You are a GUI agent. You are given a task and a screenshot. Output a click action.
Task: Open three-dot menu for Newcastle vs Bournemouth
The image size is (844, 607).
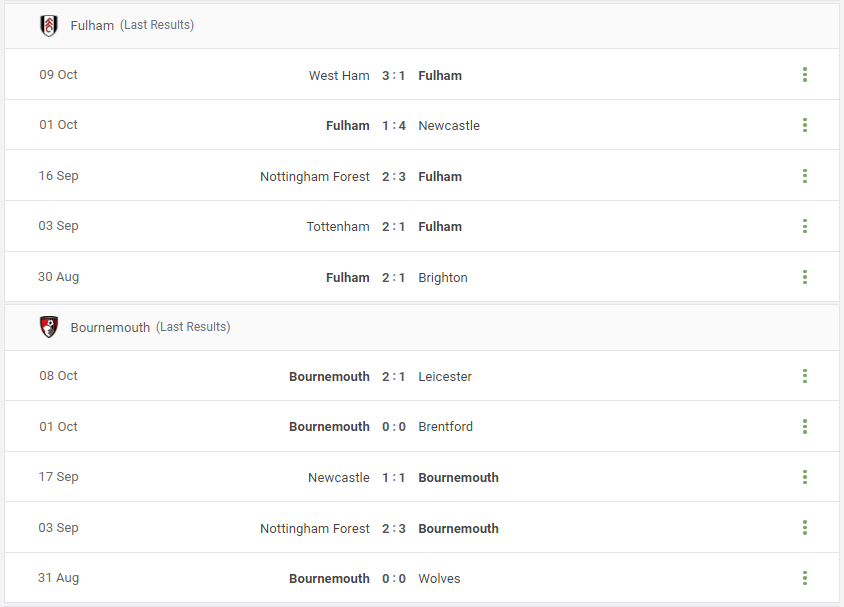(x=805, y=477)
